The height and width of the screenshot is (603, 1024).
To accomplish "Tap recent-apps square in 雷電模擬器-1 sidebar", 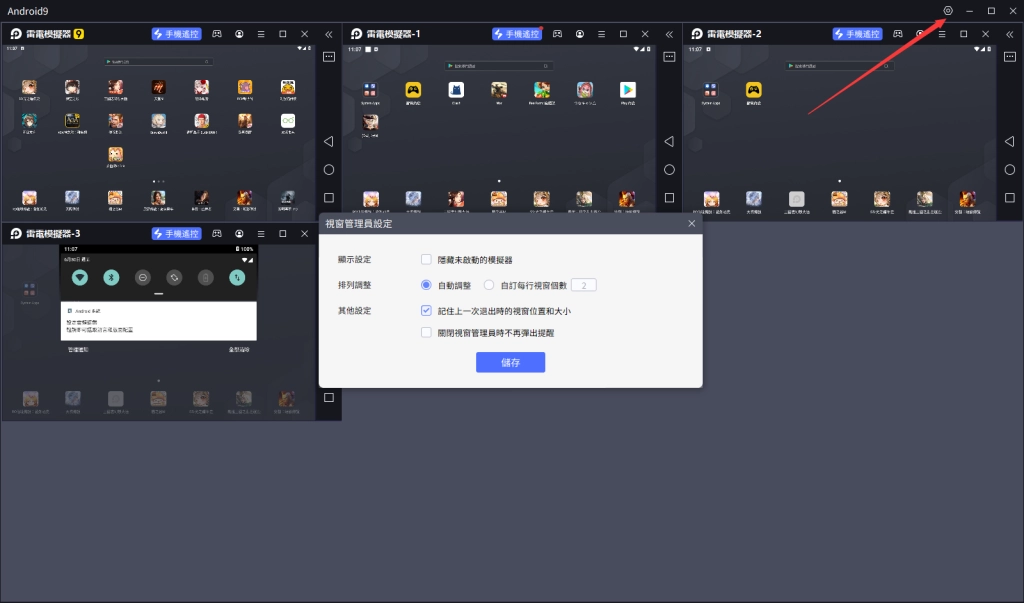I will point(669,198).
